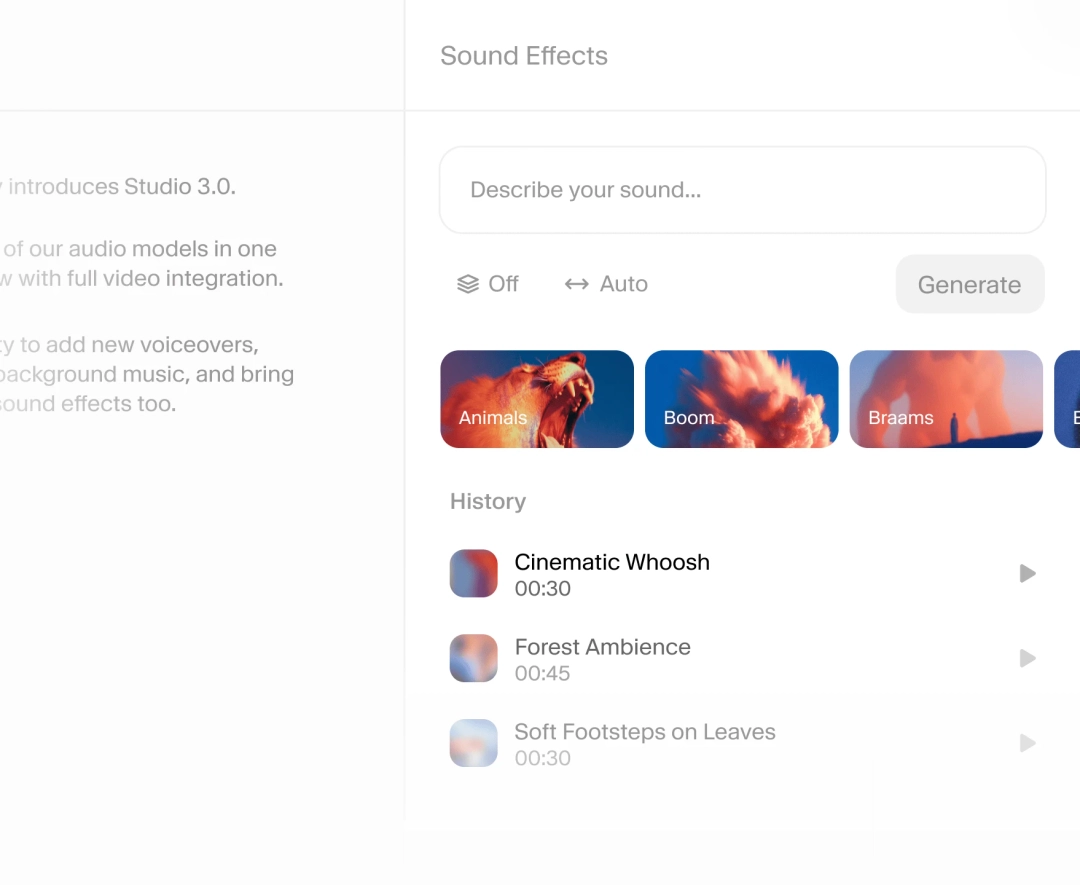1080x885 pixels.
Task: Play the Cinematic Whoosh sound effect
Action: pos(1027,573)
